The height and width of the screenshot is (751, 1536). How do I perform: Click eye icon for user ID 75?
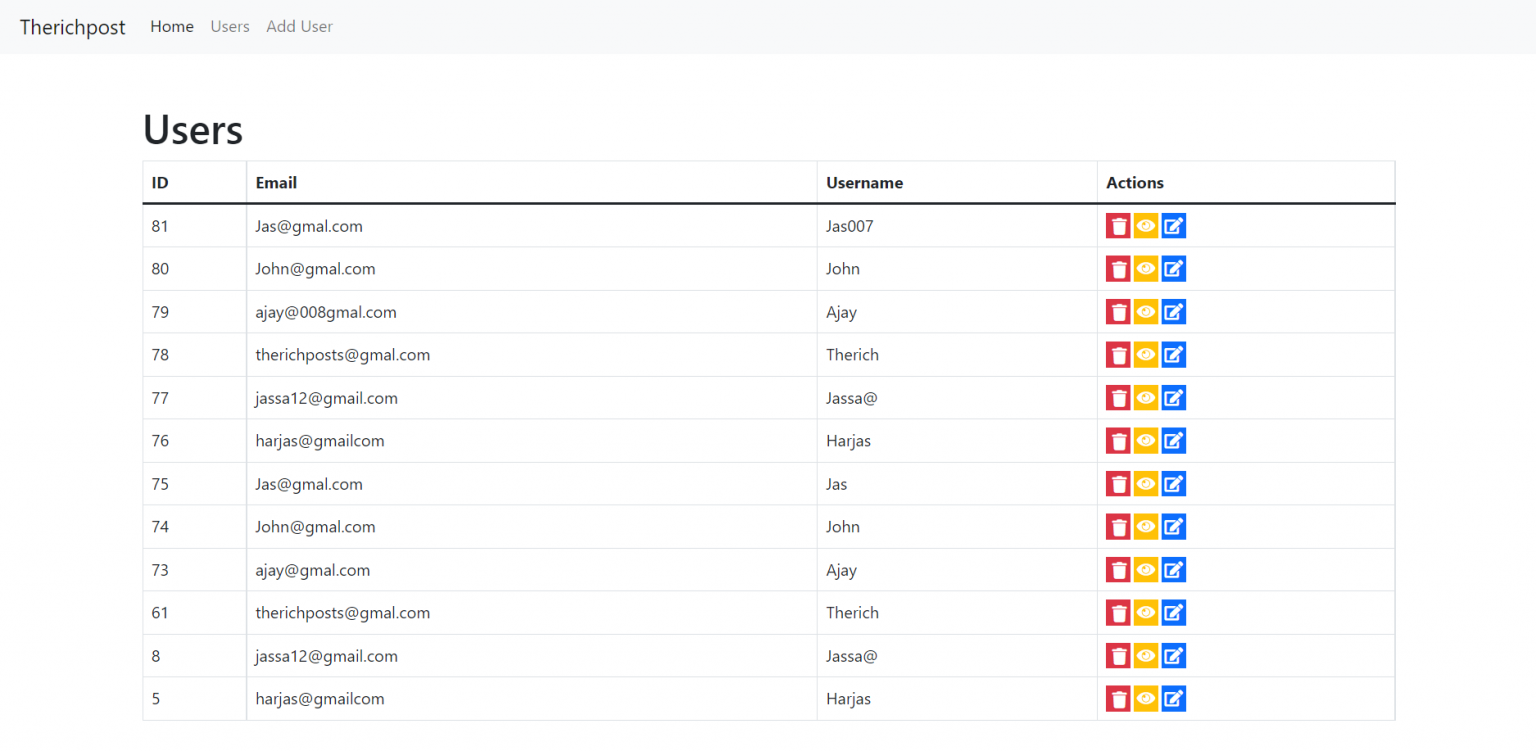(1145, 484)
